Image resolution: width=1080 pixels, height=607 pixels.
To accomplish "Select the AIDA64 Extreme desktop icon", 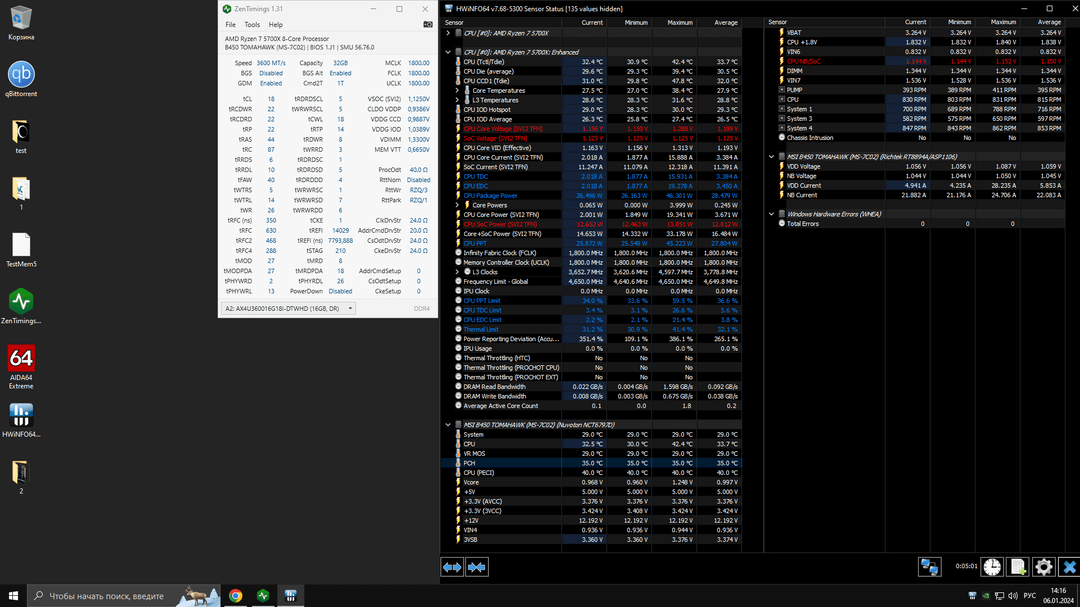I will pos(21,367).
